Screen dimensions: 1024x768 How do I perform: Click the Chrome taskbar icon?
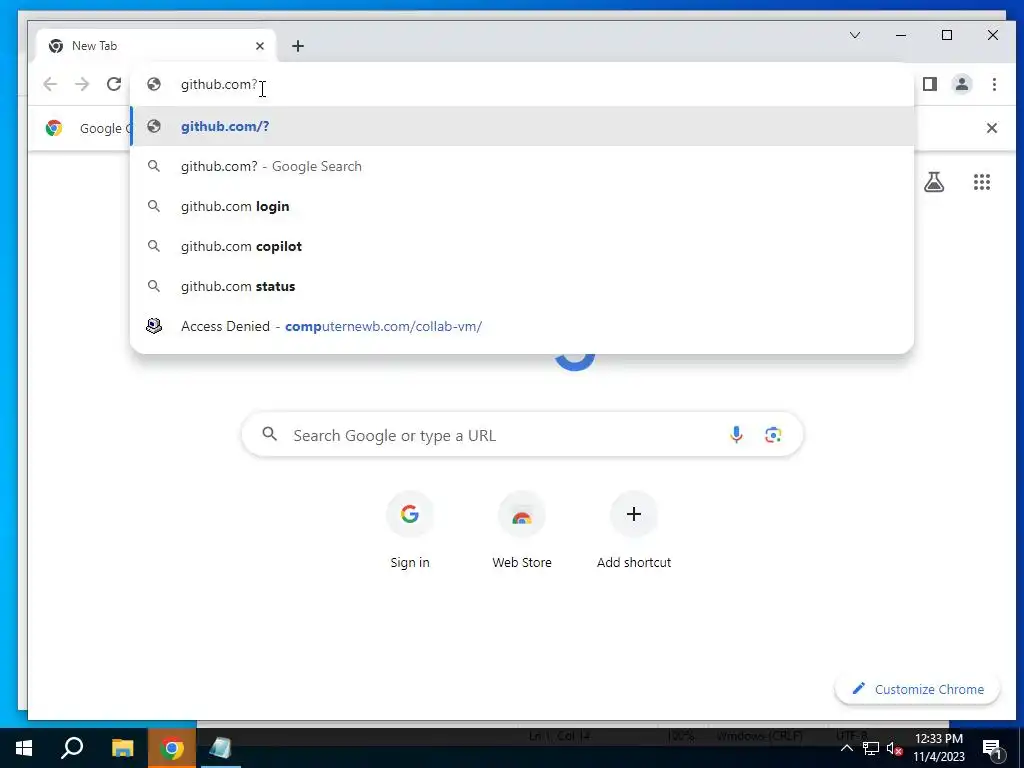pyautogui.click(x=172, y=748)
